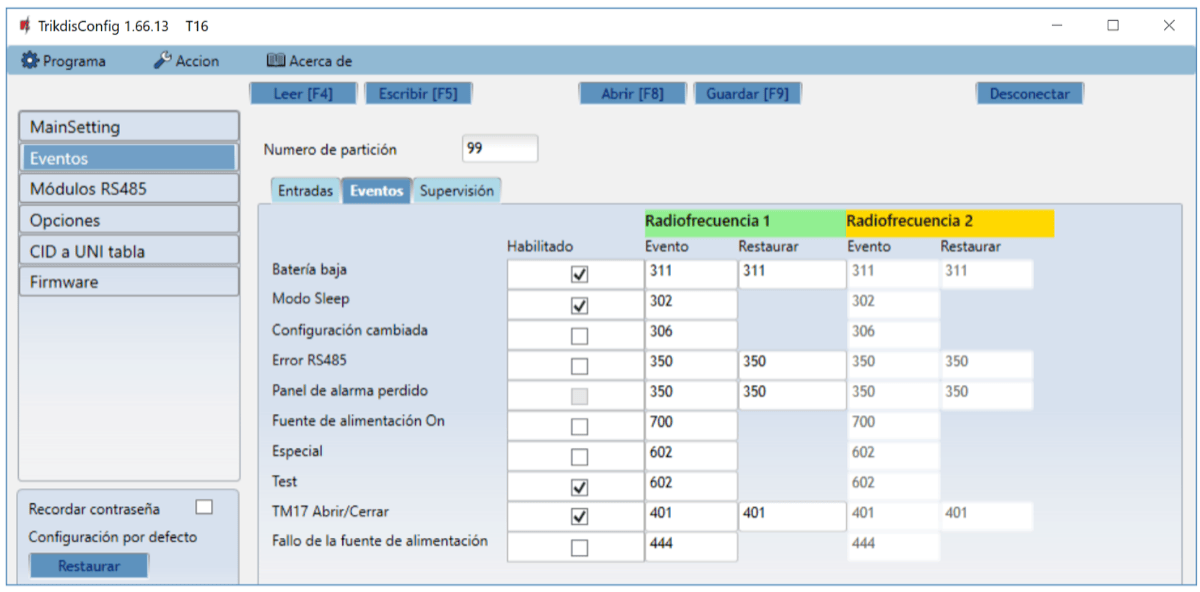Open the Acerca de menu

pyautogui.click(x=309, y=61)
